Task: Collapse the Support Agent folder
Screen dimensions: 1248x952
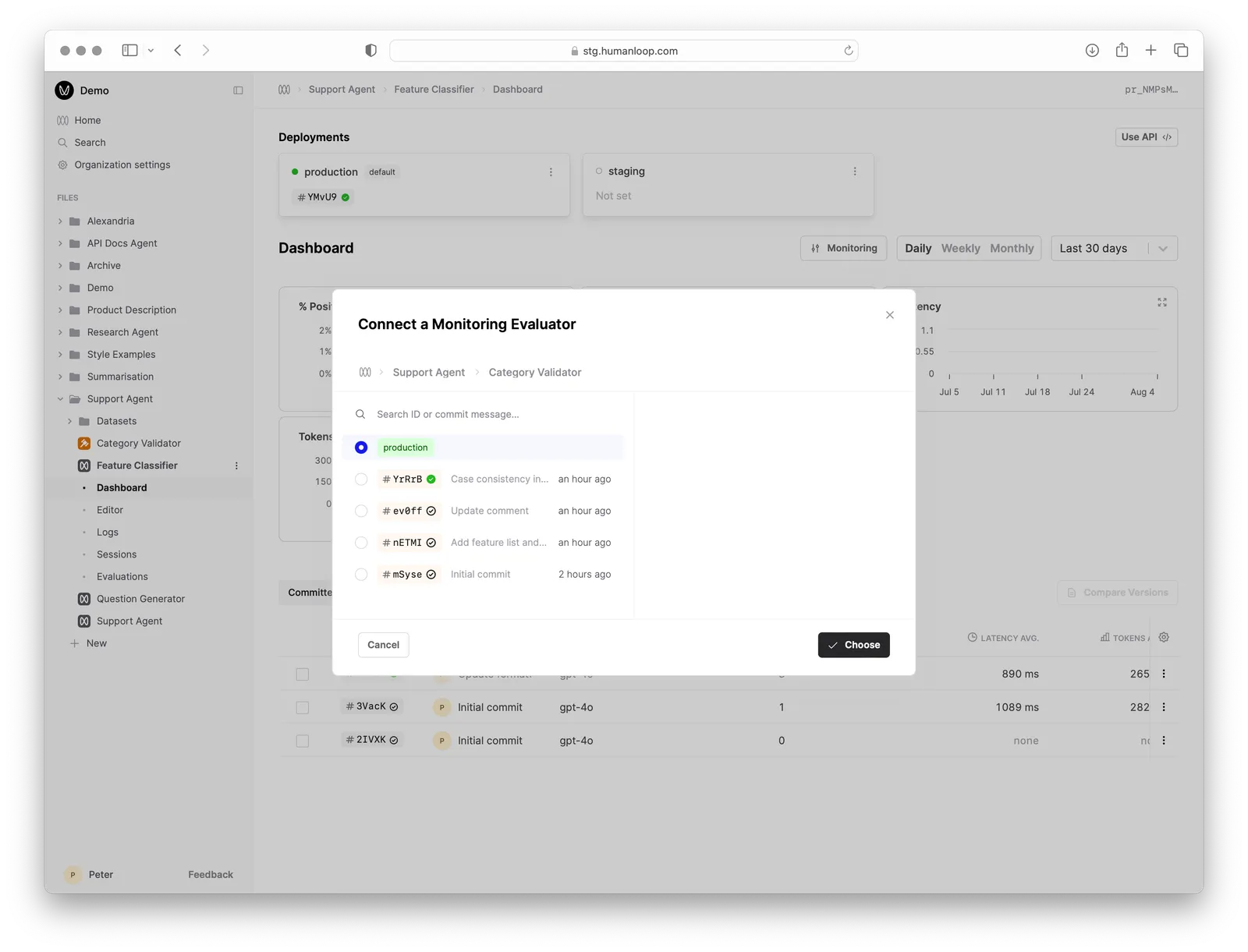Action: tap(60, 399)
